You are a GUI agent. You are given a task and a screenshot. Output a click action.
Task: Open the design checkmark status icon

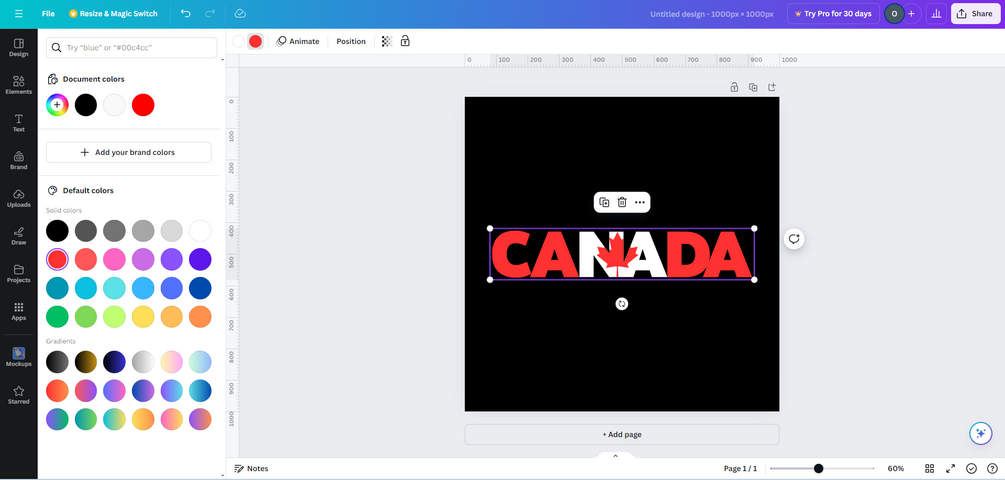(972, 468)
